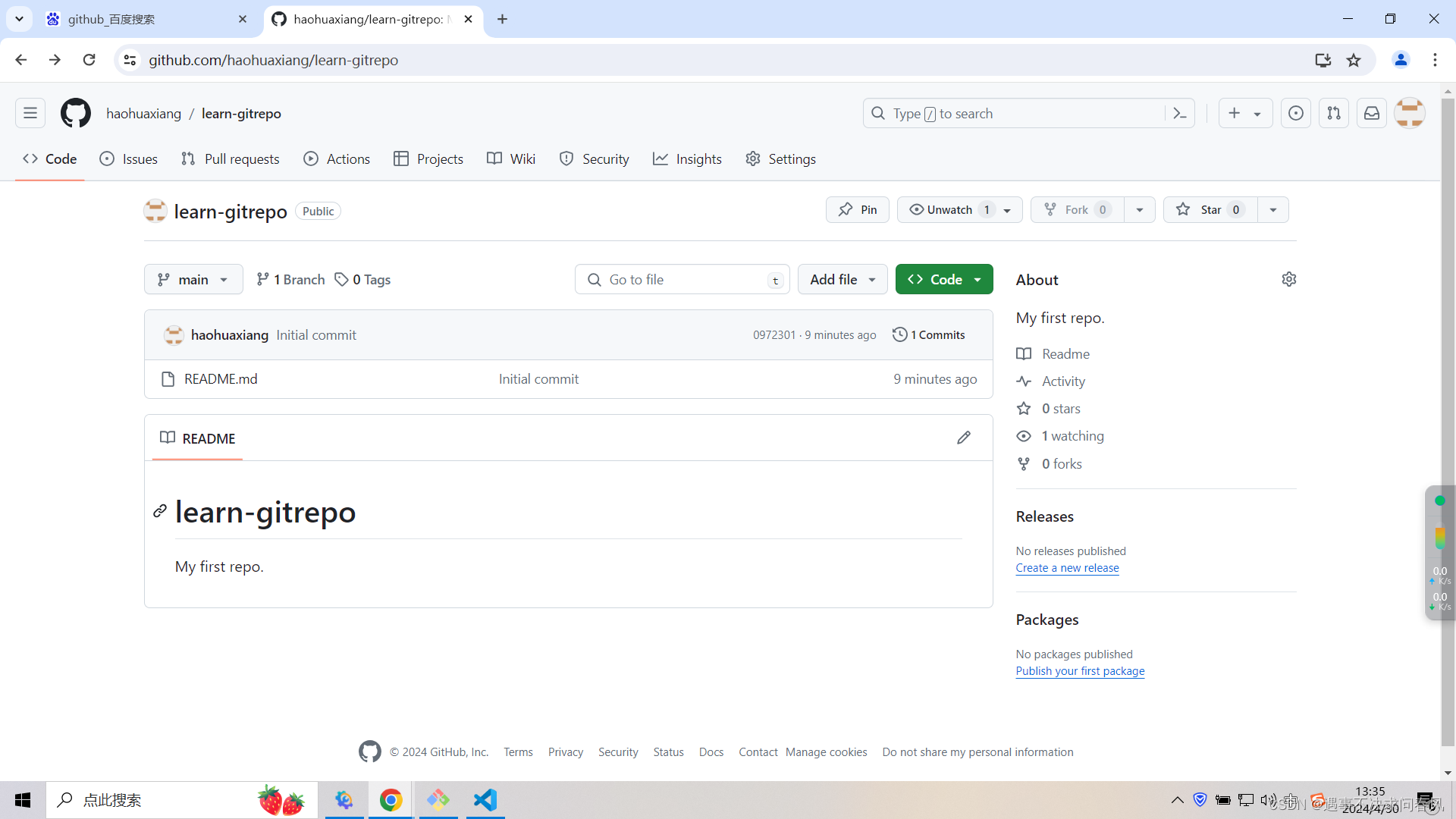
Task: Click the install app icon in the address bar
Action: [x=1323, y=60]
